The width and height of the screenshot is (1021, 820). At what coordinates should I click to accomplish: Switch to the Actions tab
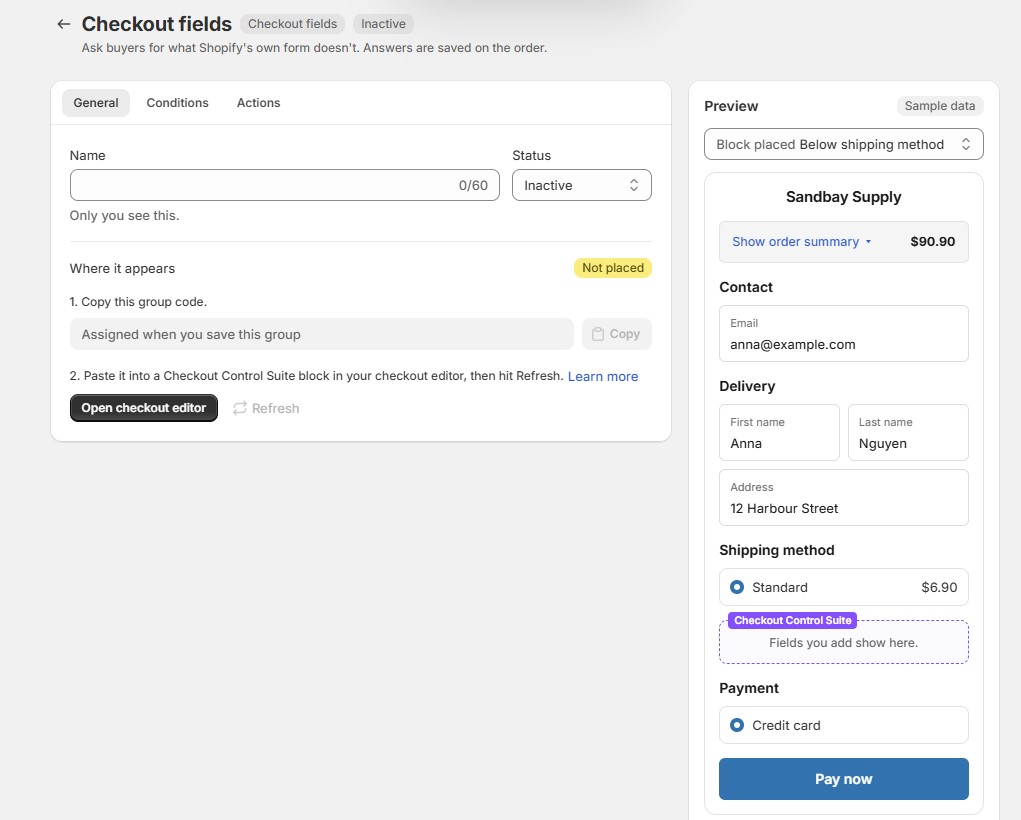(259, 103)
